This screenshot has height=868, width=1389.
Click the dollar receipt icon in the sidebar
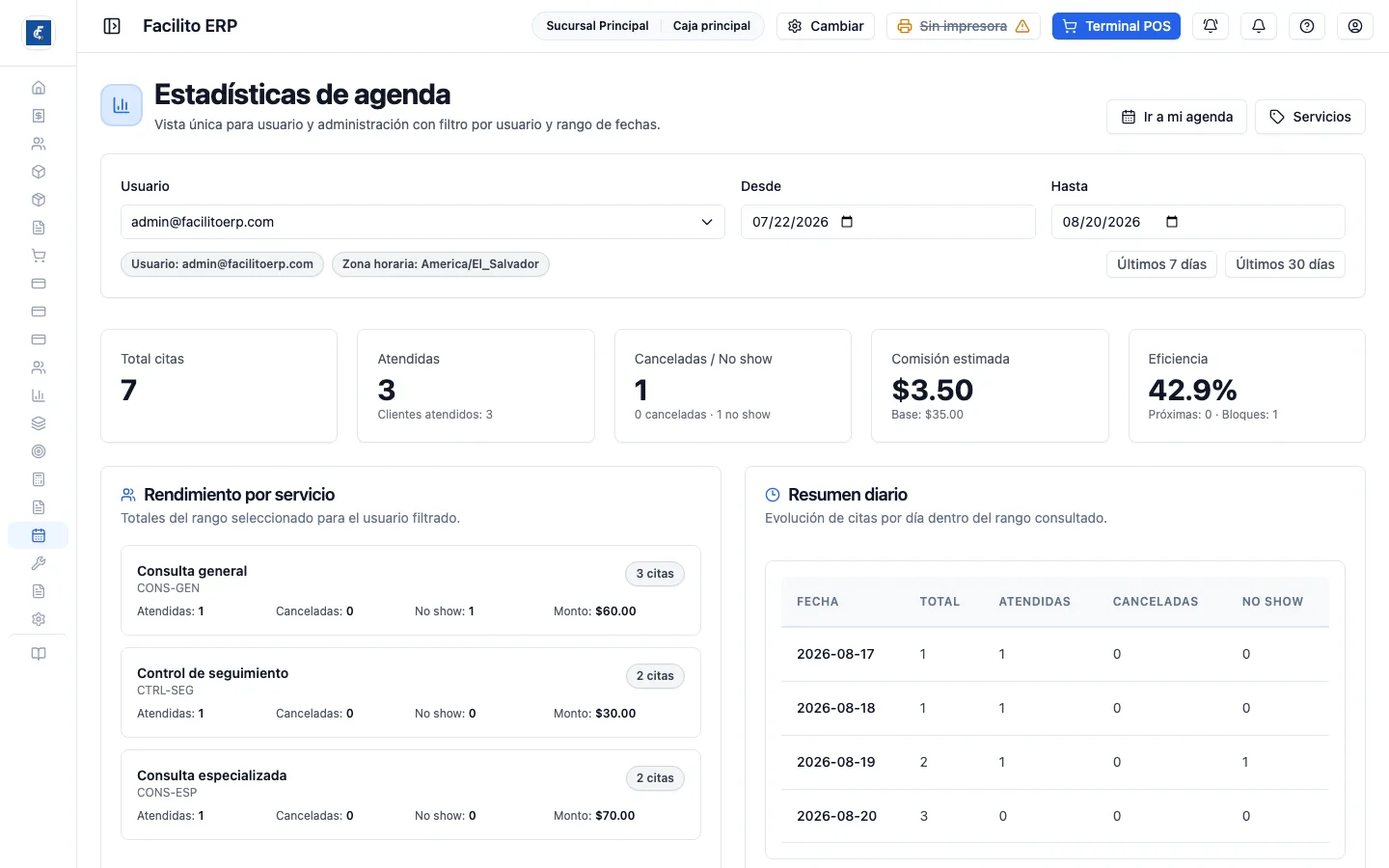[39, 116]
